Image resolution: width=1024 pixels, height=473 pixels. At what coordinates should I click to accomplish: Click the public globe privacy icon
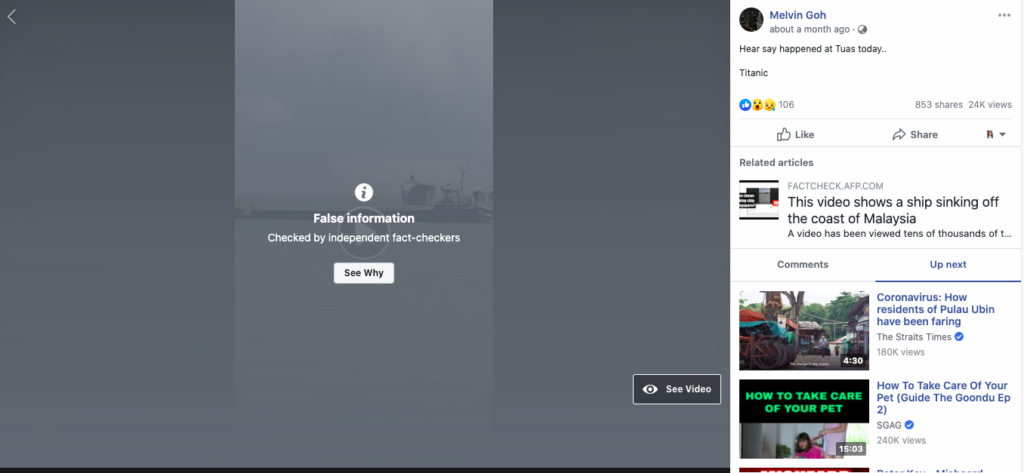862,29
